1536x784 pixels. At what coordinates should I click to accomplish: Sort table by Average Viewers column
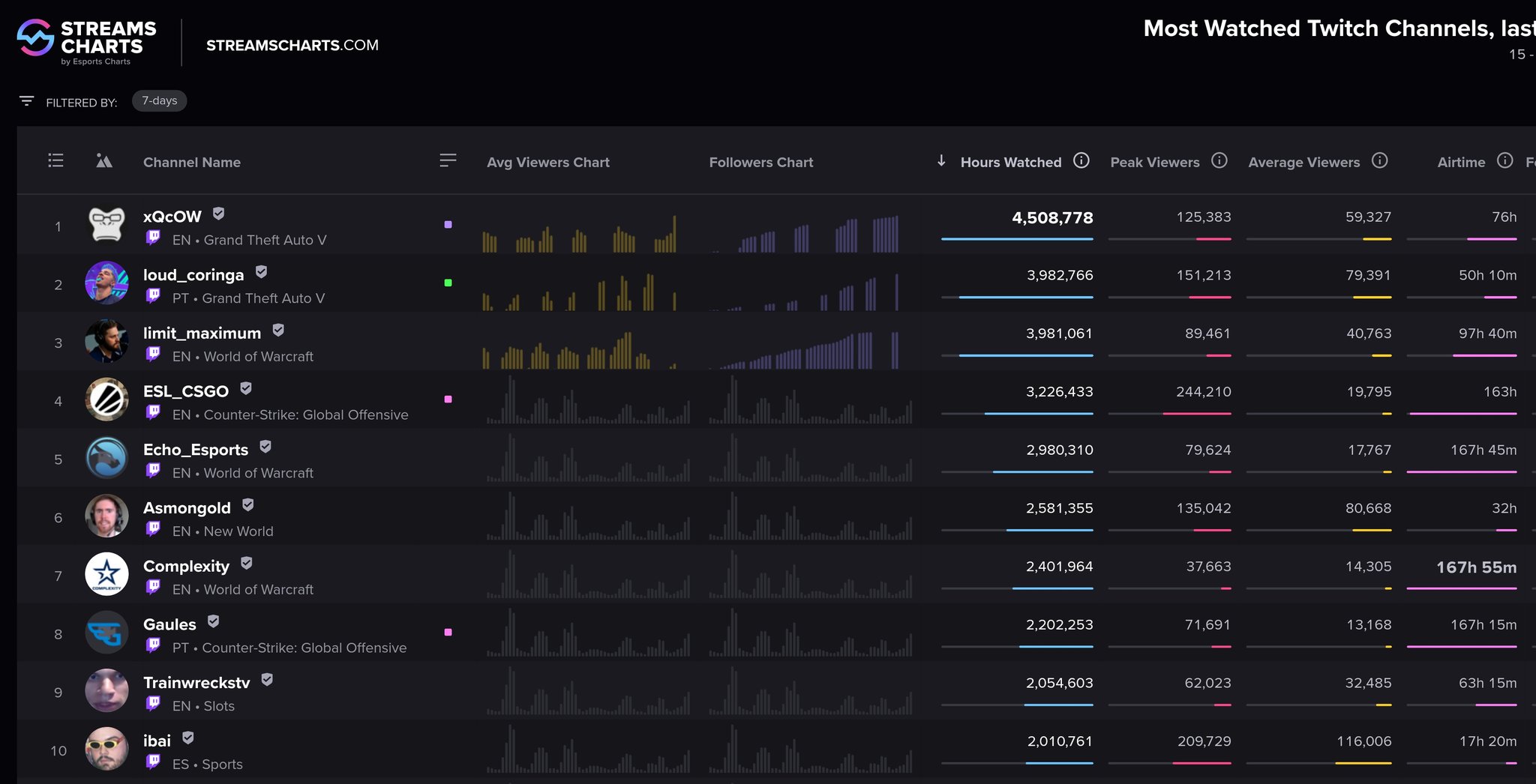(x=1304, y=162)
